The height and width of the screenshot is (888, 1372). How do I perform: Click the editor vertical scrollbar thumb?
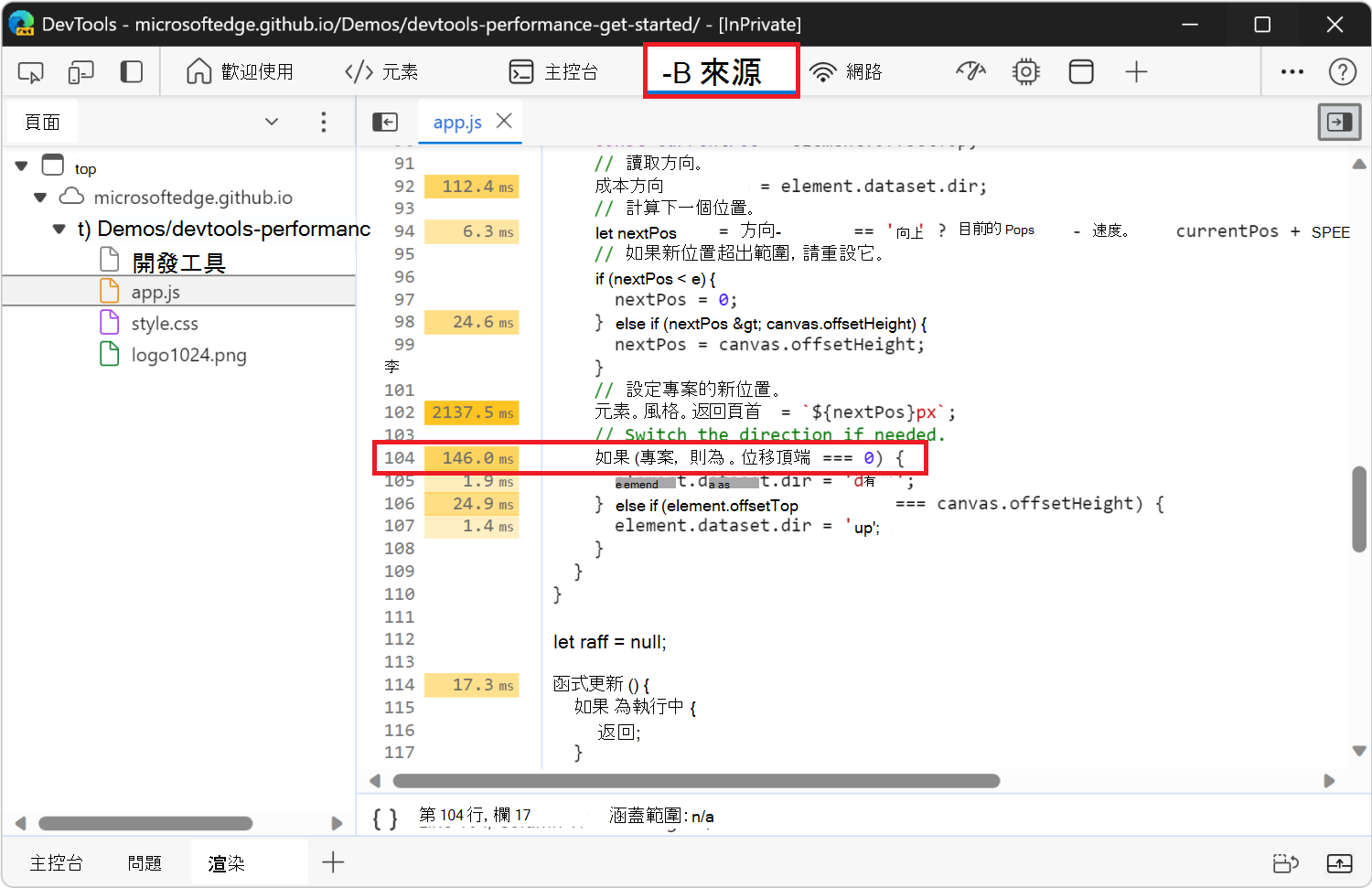click(1359, 509)
